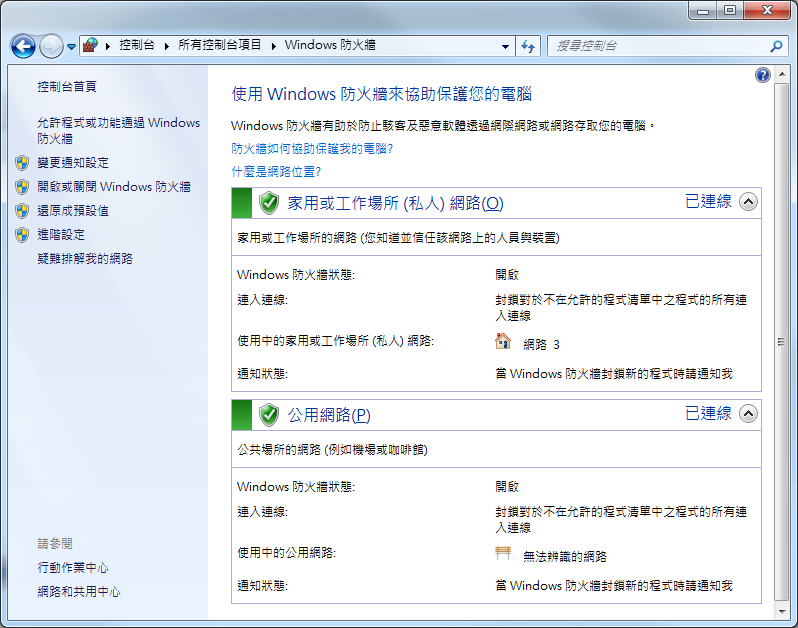Open 變更通知設定 in the sidebar
Image resolution: width=798 pixels, height=628 pixels.
[73, 162]
